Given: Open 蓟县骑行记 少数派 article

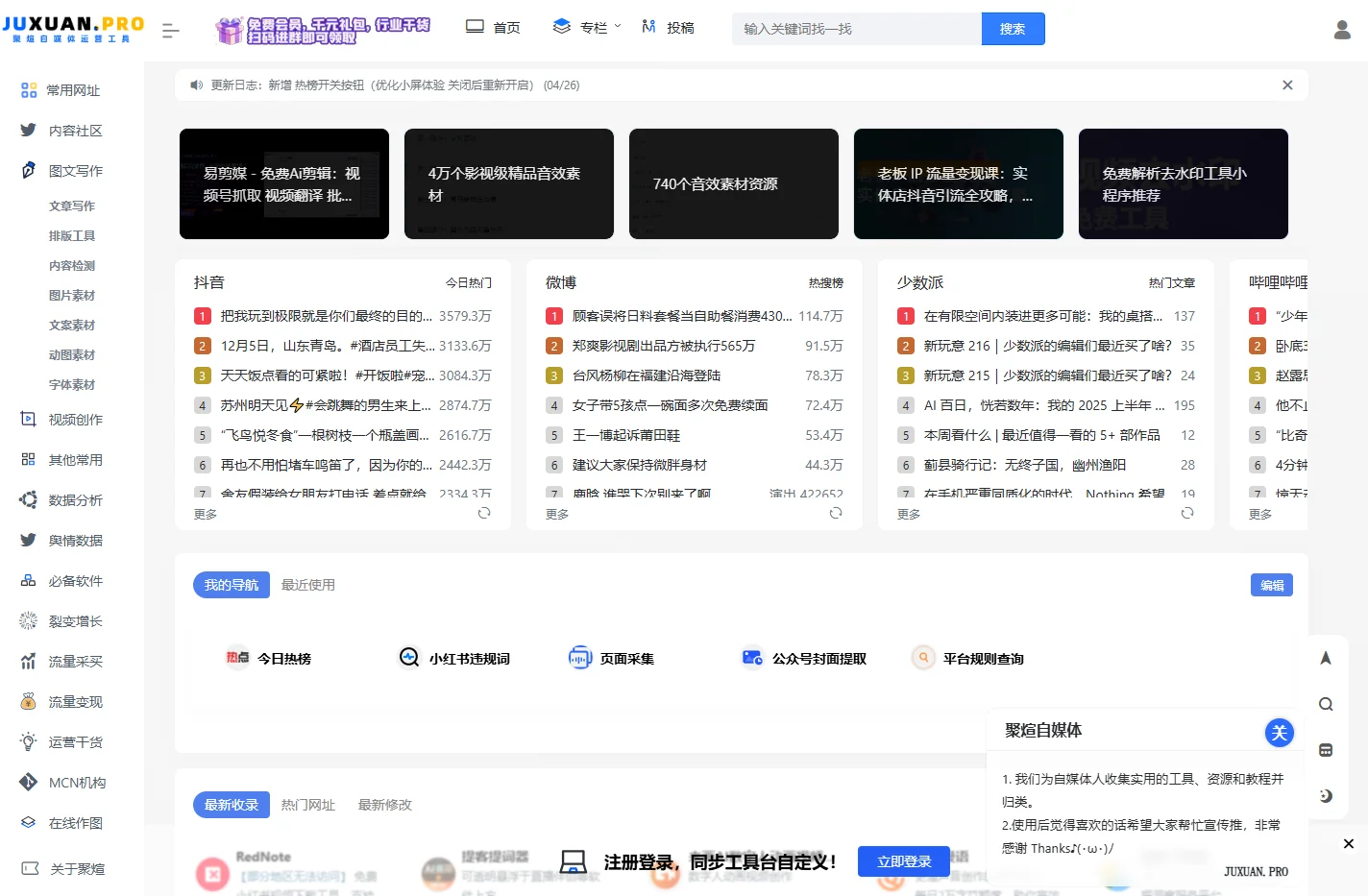Looking at the screenshot, I should (1025, 465).
